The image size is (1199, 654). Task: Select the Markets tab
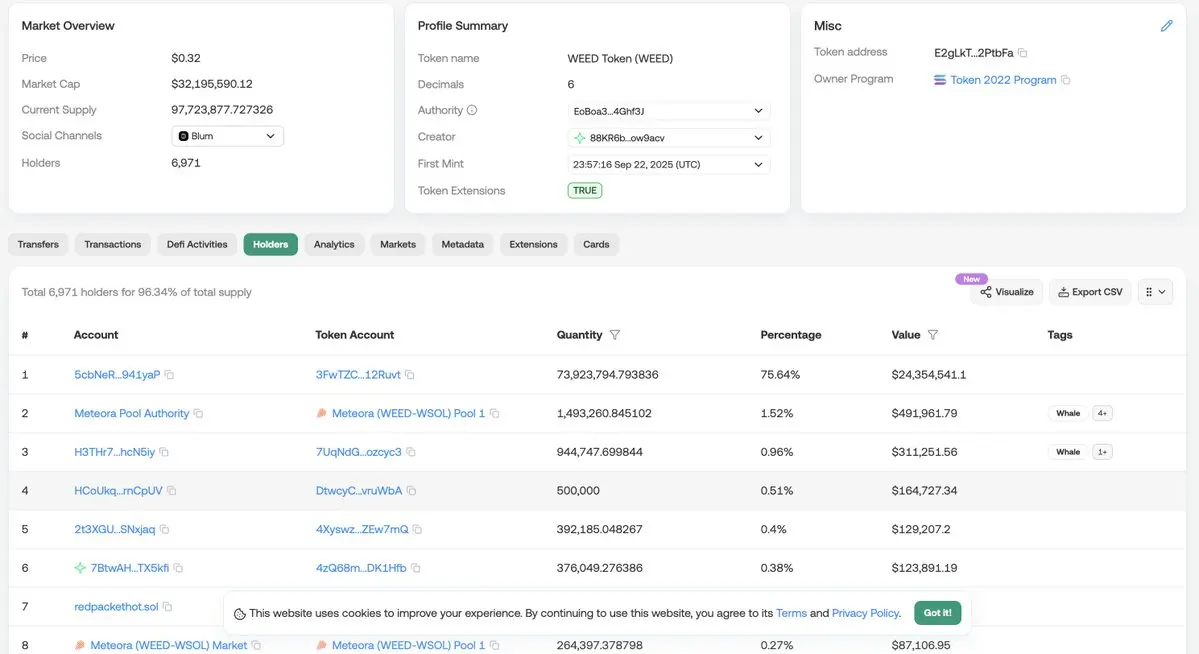(397, 244)
